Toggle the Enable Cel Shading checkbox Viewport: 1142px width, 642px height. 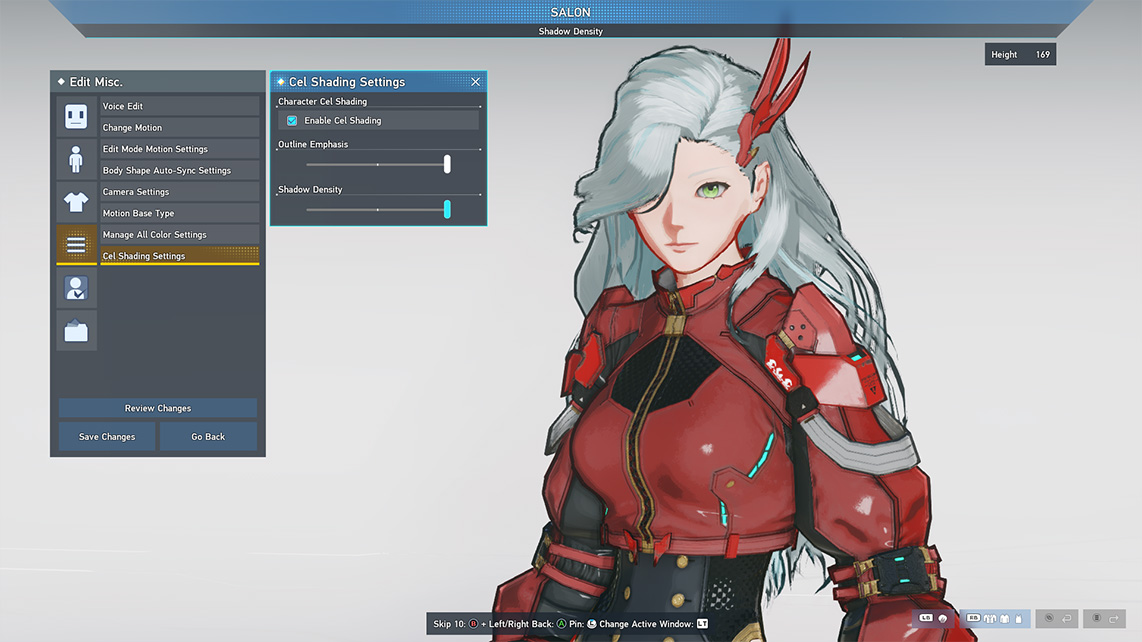click(x=290, y=119)
